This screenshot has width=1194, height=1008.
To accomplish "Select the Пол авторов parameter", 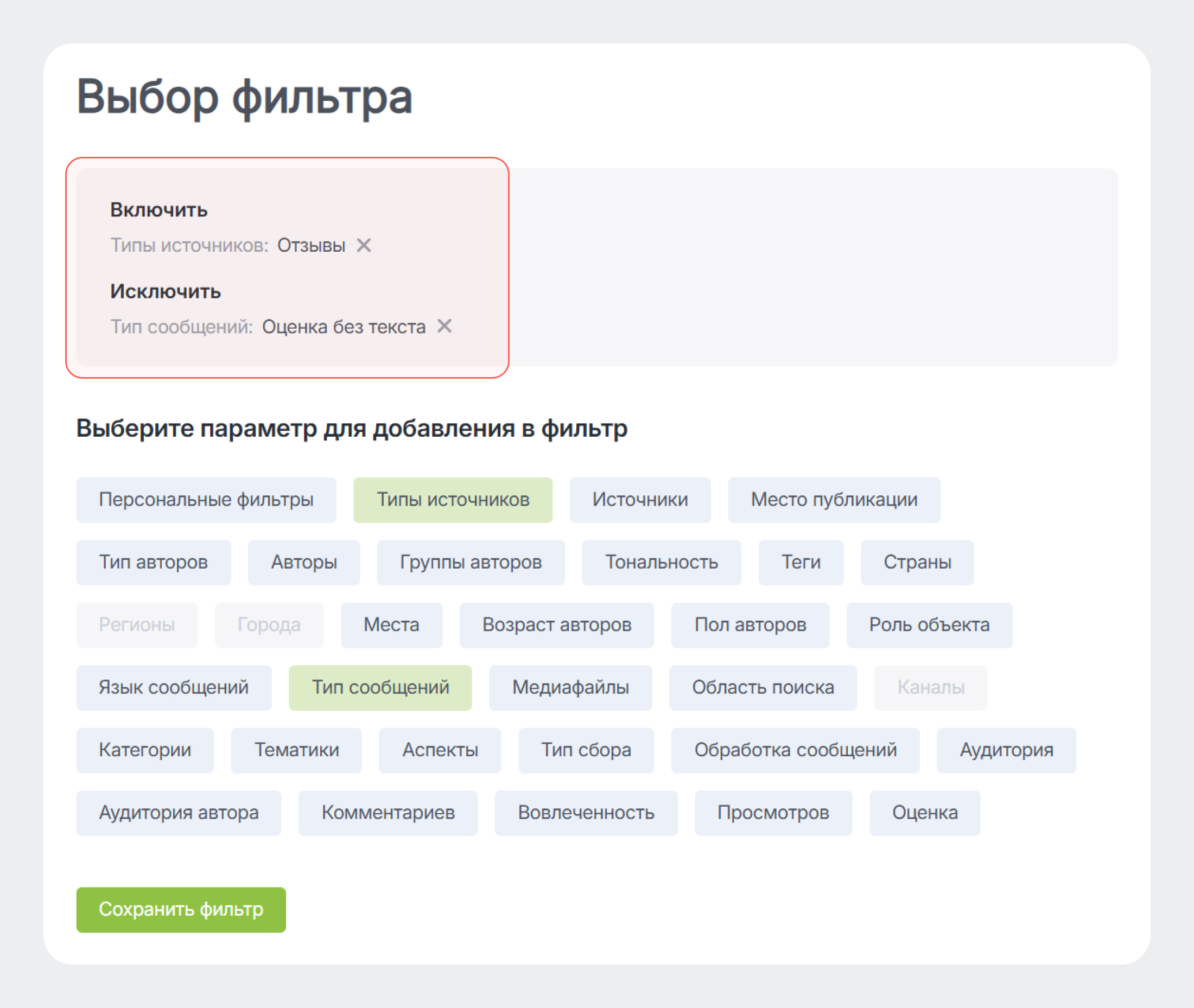I will click(x=751, y=625).
